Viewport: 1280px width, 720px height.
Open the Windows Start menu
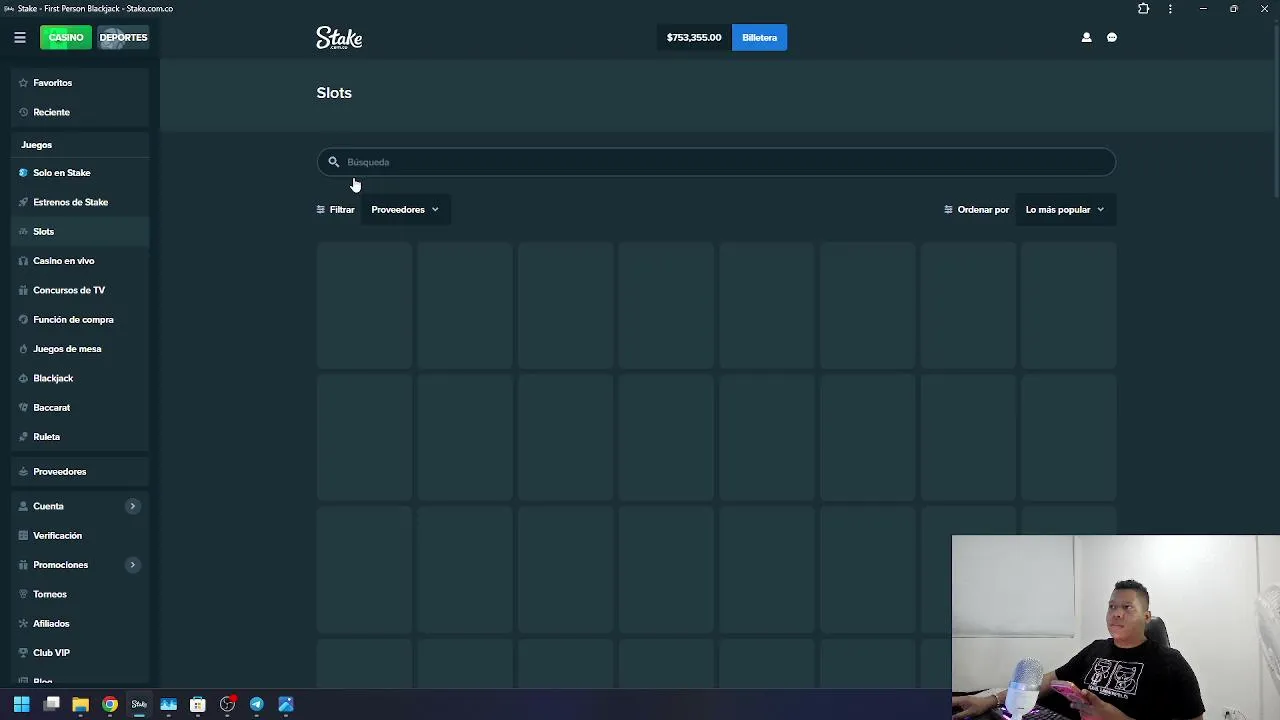(x=21, y=704)
